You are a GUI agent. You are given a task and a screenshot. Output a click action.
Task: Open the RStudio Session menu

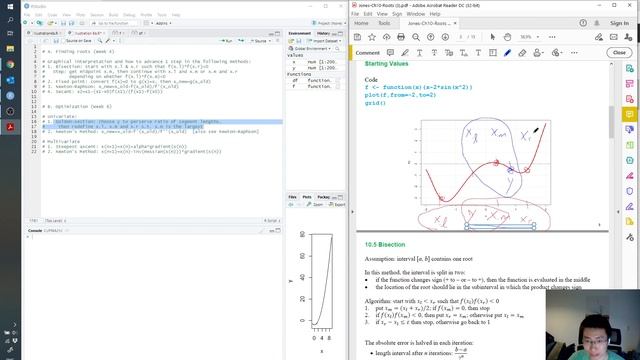[x=97, y=15]
